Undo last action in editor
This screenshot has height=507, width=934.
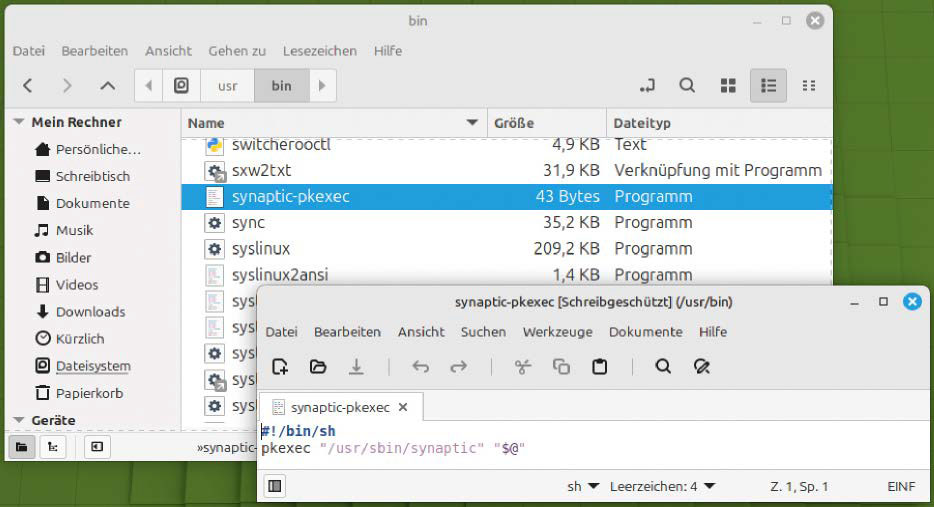[x=421, y=366]
